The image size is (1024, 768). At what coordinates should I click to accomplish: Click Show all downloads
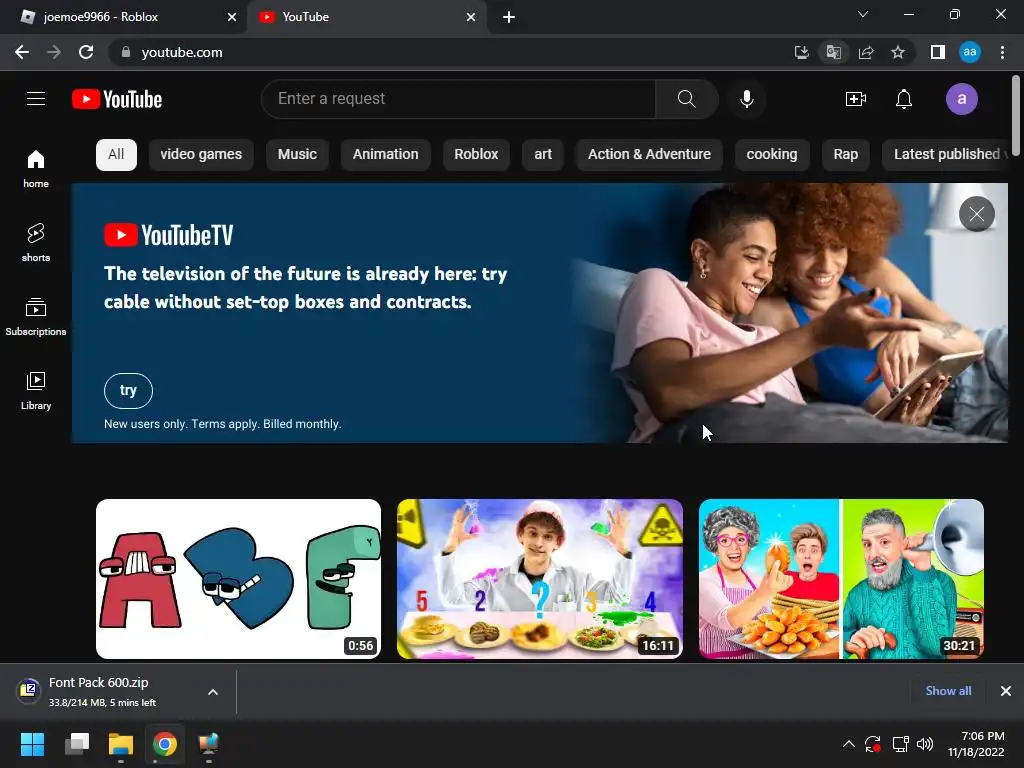pyautogui.click(x=948, y=691)
